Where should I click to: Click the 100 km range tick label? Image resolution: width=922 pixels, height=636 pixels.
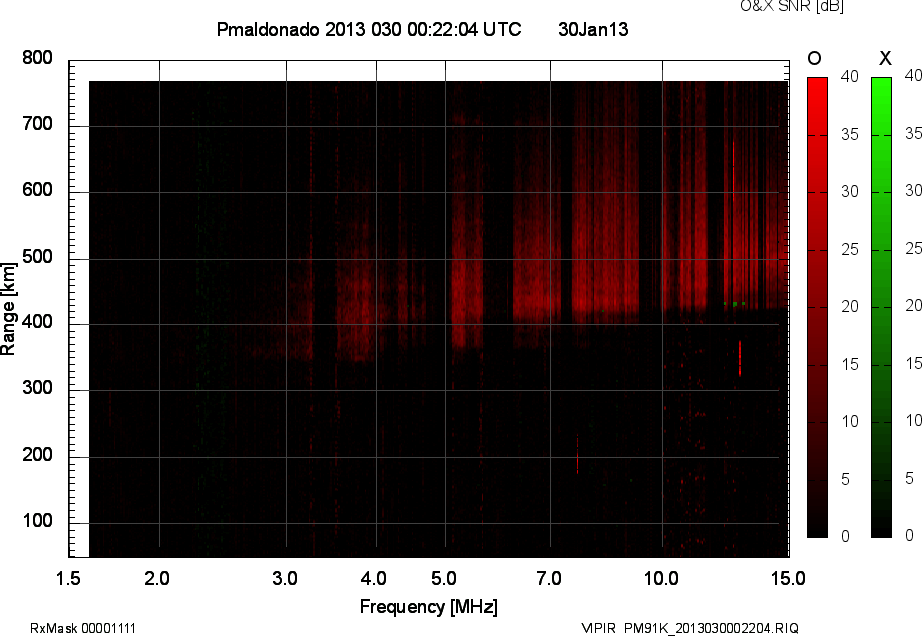37,523
